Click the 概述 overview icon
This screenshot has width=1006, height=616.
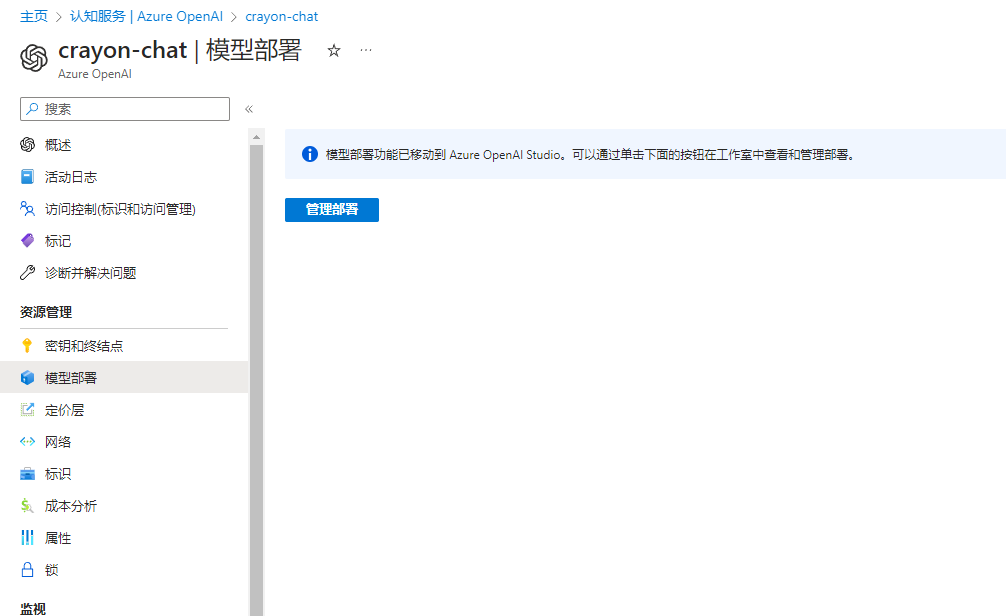(28, 145)
